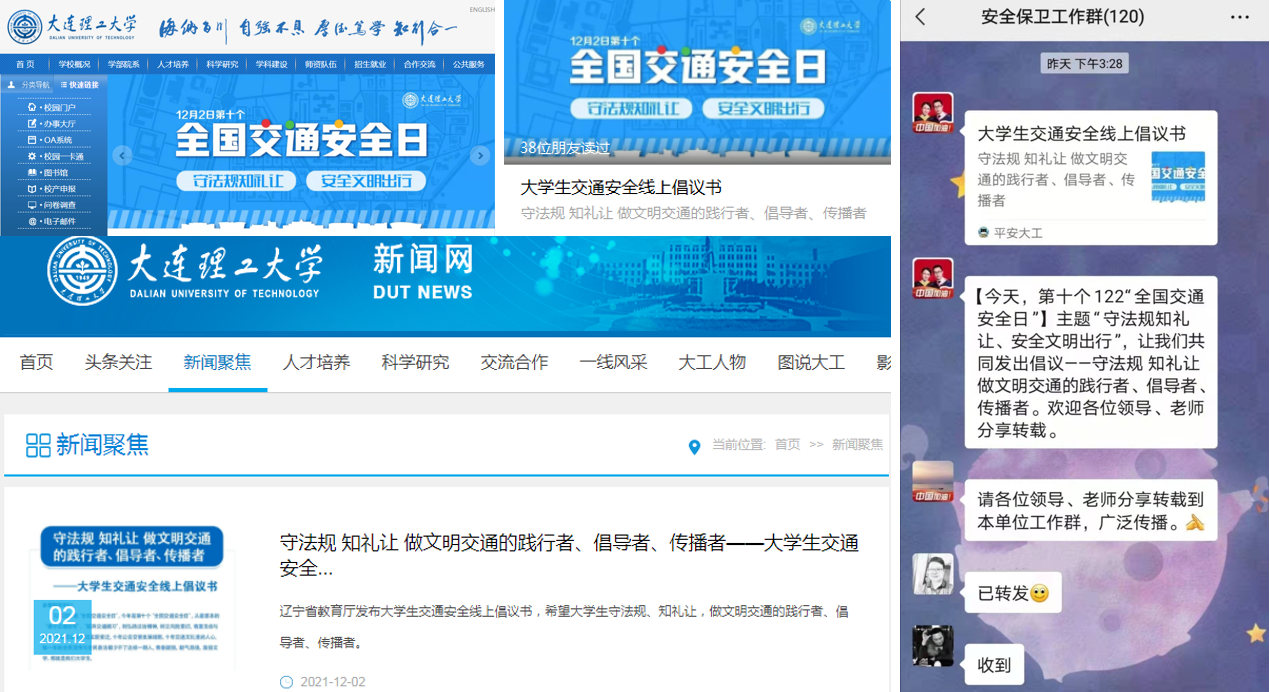
Task: Click the home icon beside 校园门户
Action: click(x=32, y=107)
